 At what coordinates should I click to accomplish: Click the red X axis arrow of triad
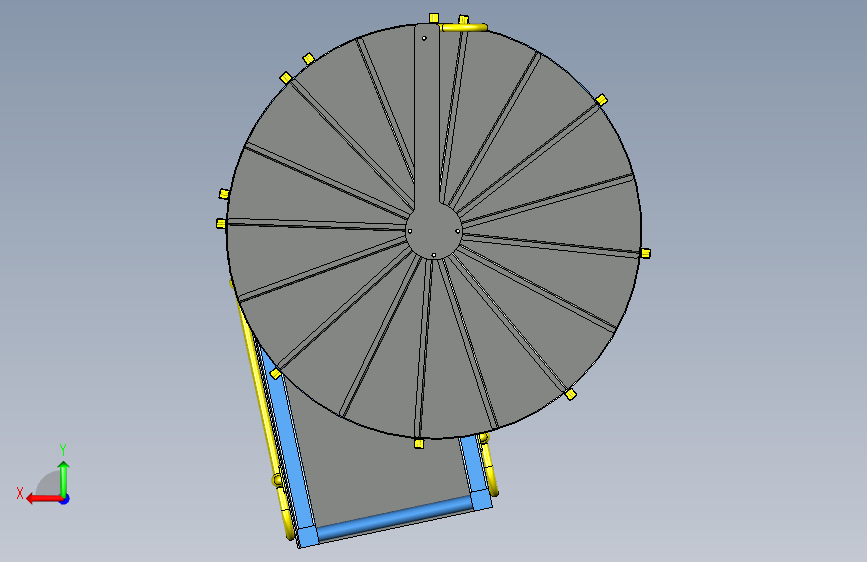44,499
